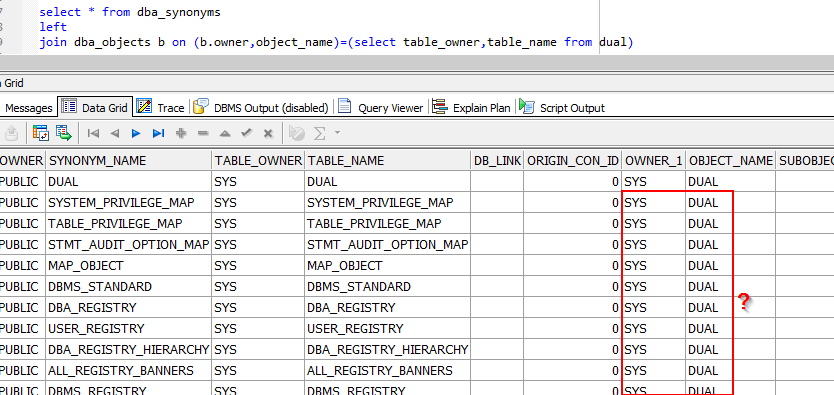Click the post edit checkmark icon
Screen dimensions: 834x395
247,133
